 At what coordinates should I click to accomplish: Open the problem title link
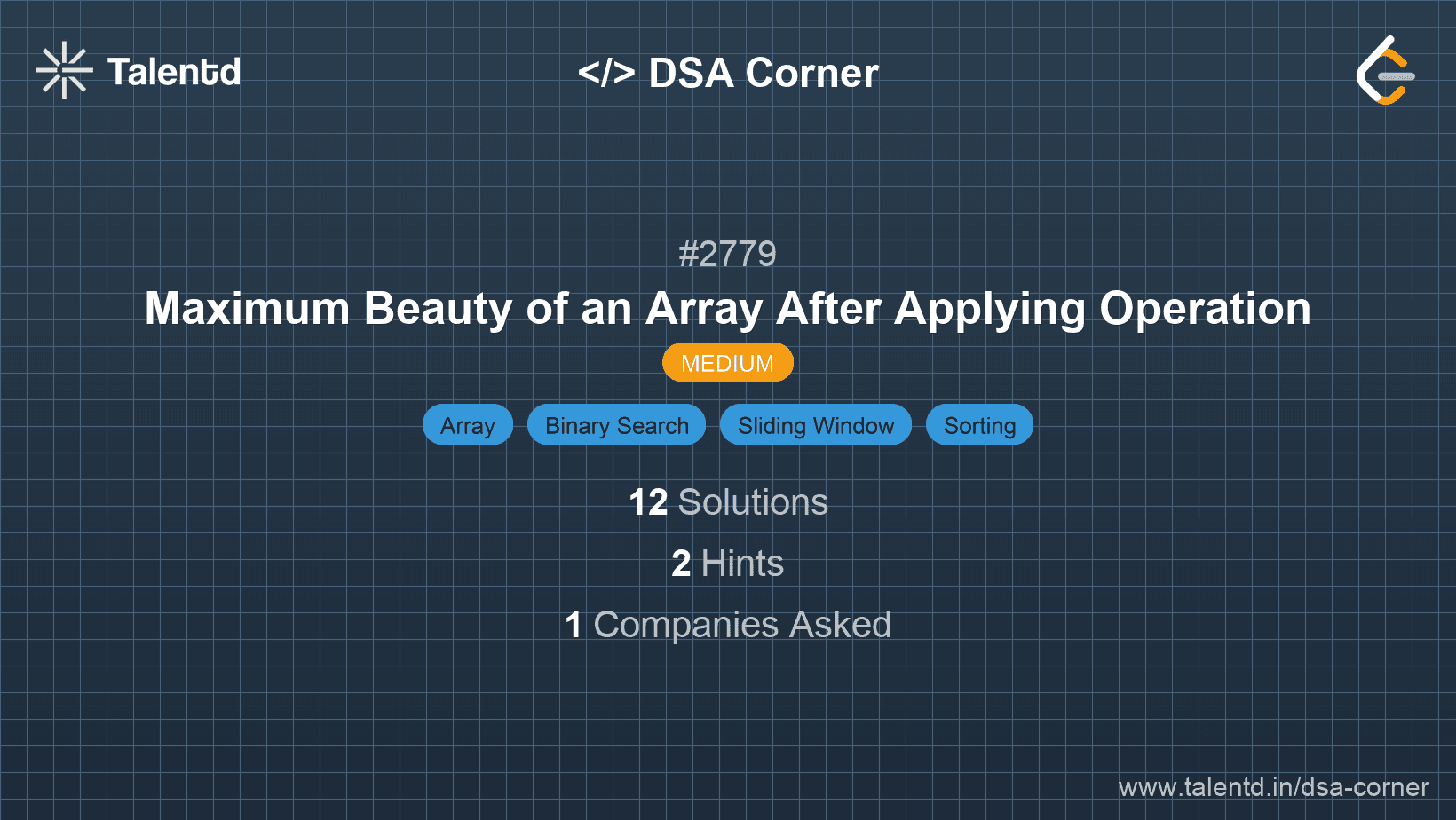click(727, 309)
